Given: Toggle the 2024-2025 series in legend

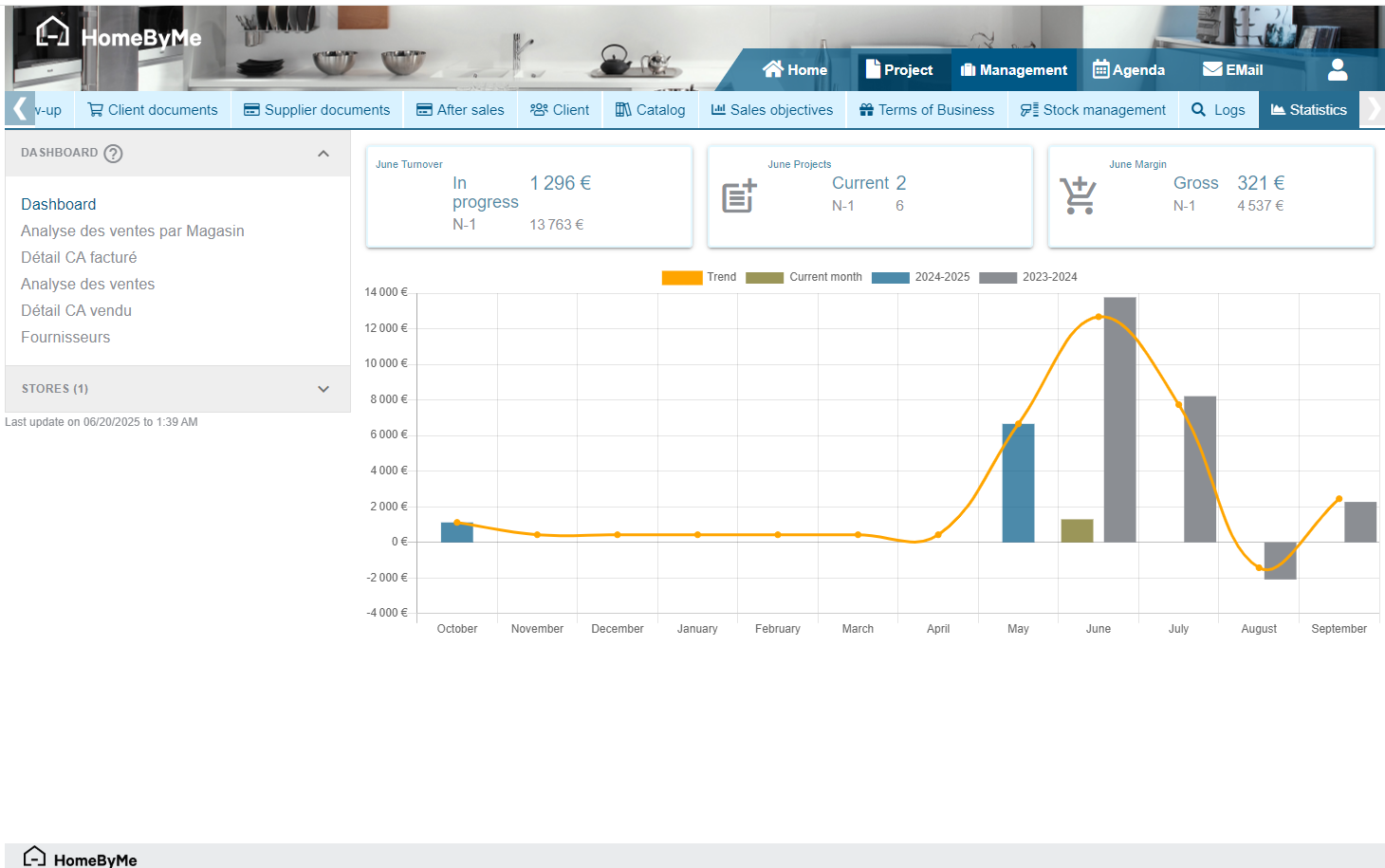Looking at the screenshot, I should [920, 277].
